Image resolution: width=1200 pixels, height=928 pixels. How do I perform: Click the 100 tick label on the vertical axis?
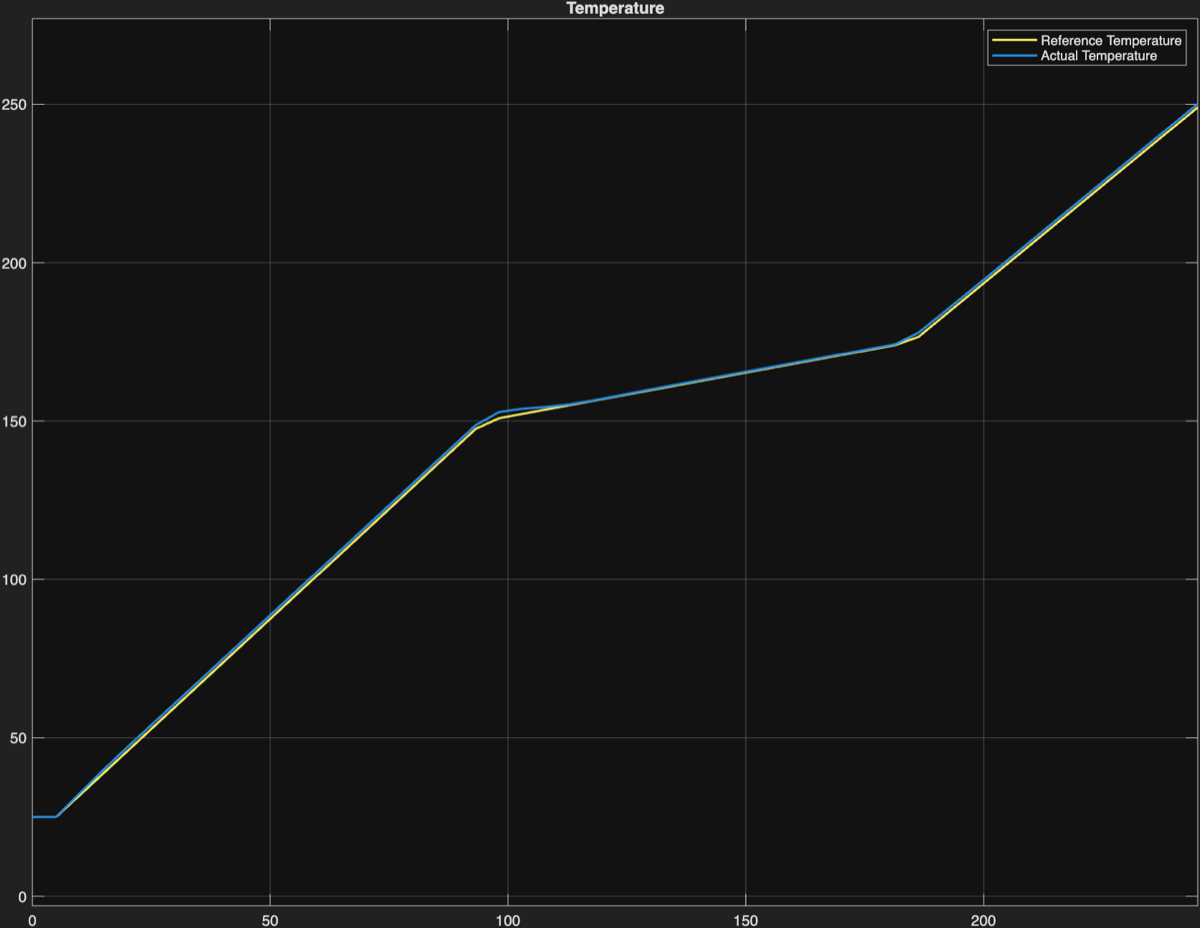click(15, 579)
